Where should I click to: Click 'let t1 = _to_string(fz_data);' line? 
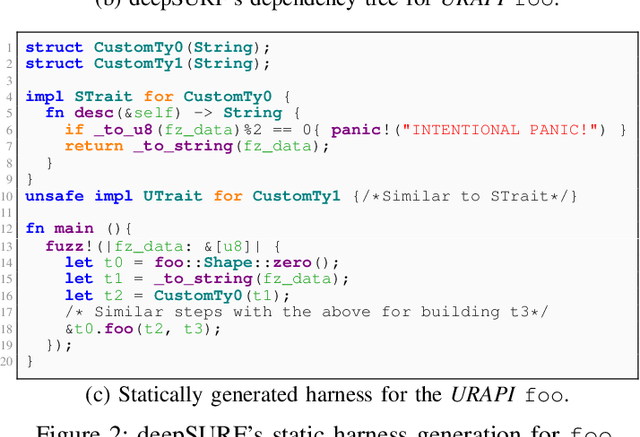207,279
